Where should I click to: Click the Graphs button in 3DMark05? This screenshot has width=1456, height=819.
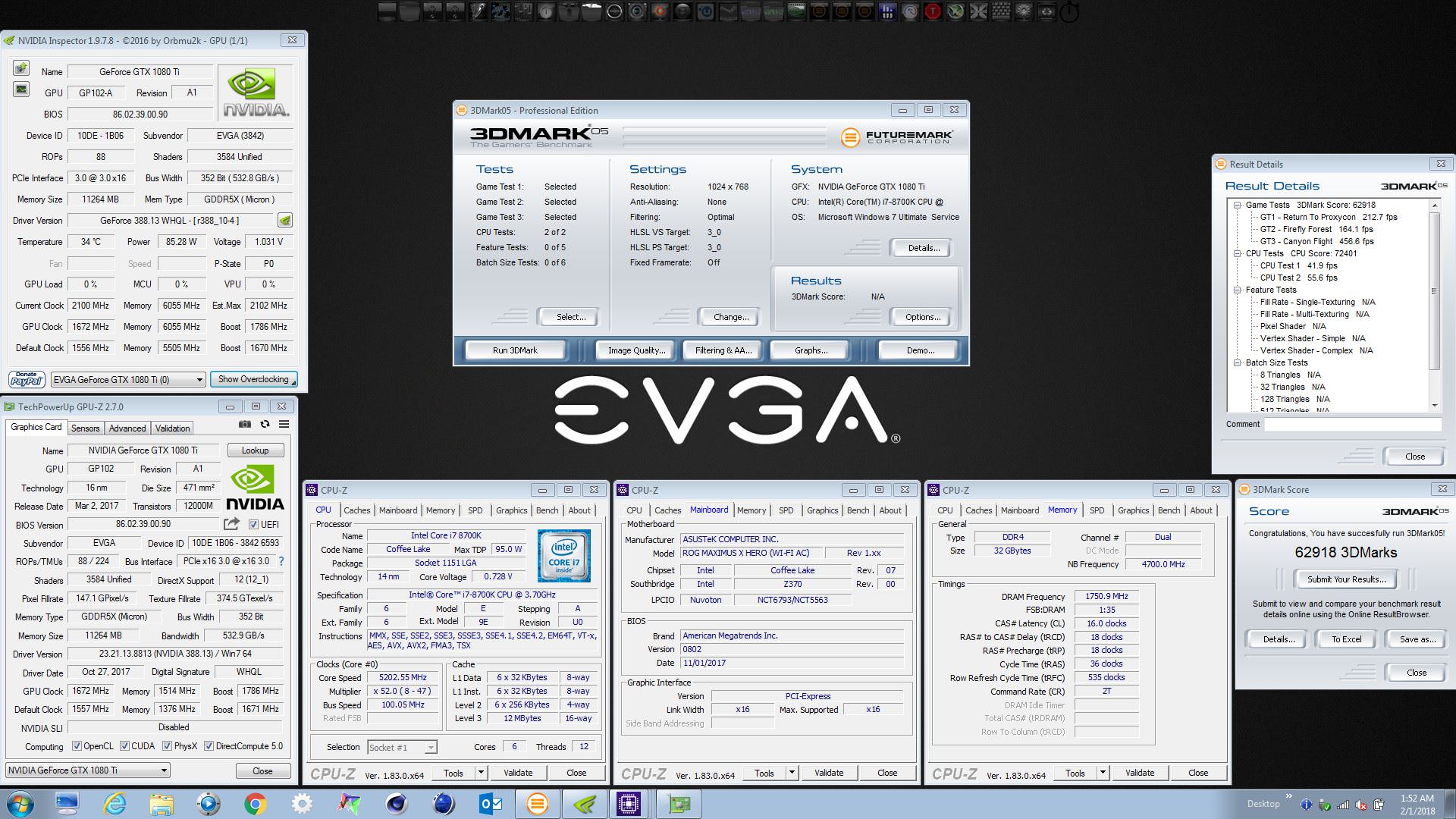pyautogui.click(x=811, y=350)
